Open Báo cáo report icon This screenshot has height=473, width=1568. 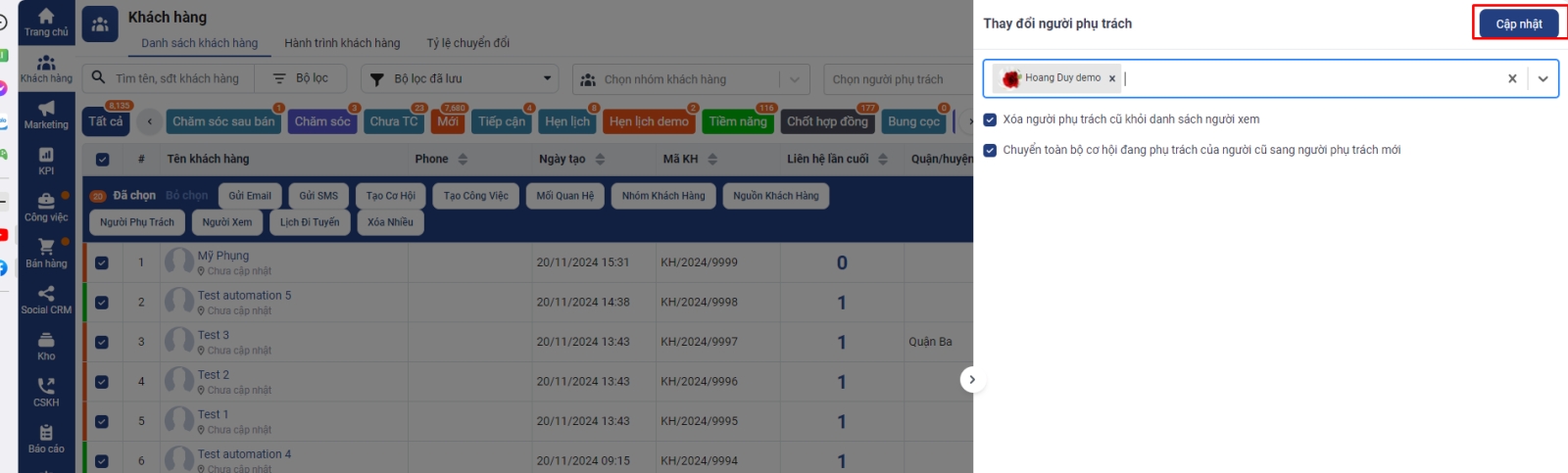(46, 432)
